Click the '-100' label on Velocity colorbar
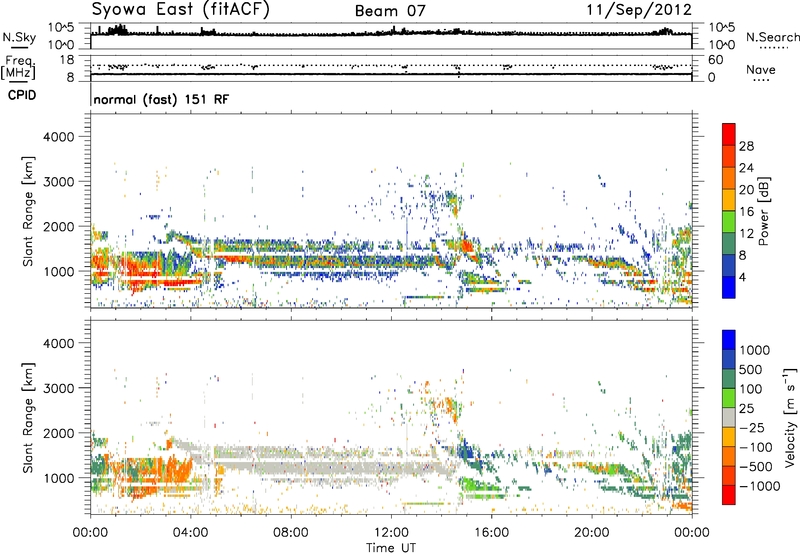 [x=756, y=447]
